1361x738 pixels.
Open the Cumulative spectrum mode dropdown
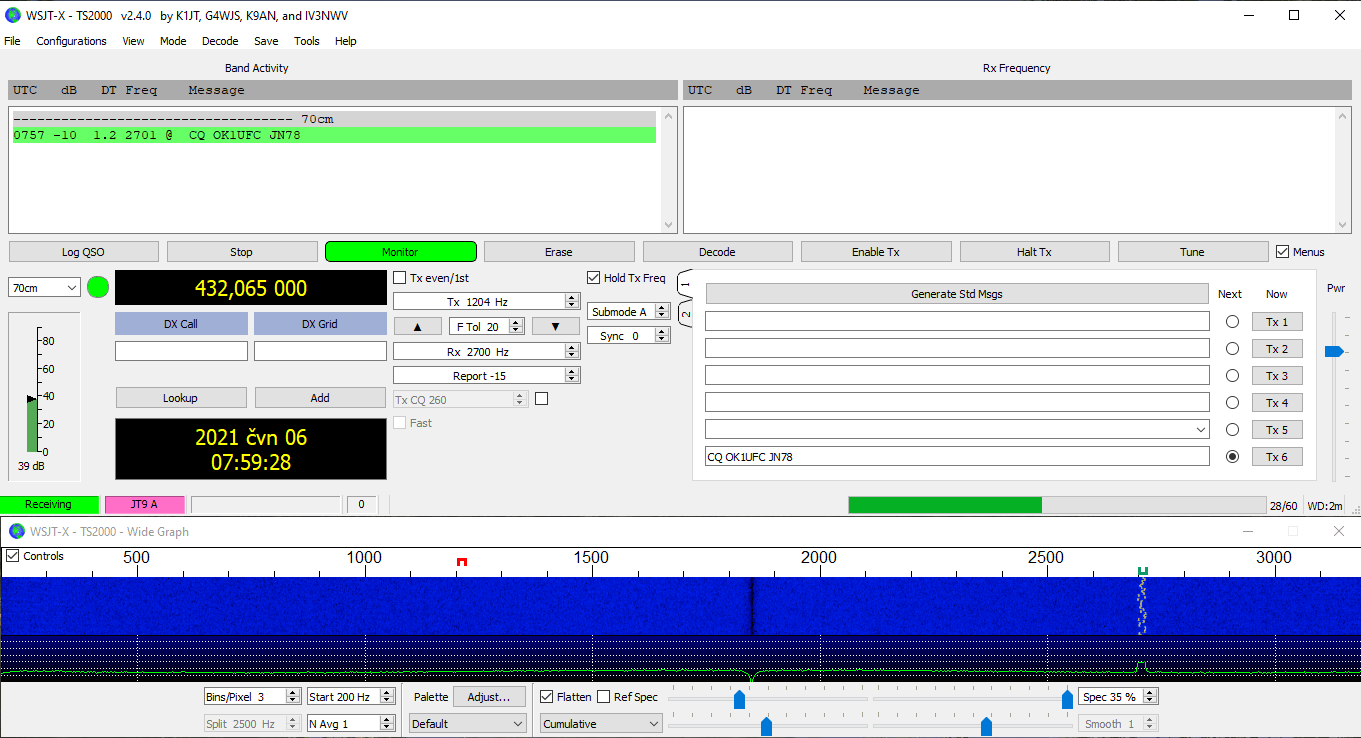tap(601, 723)
